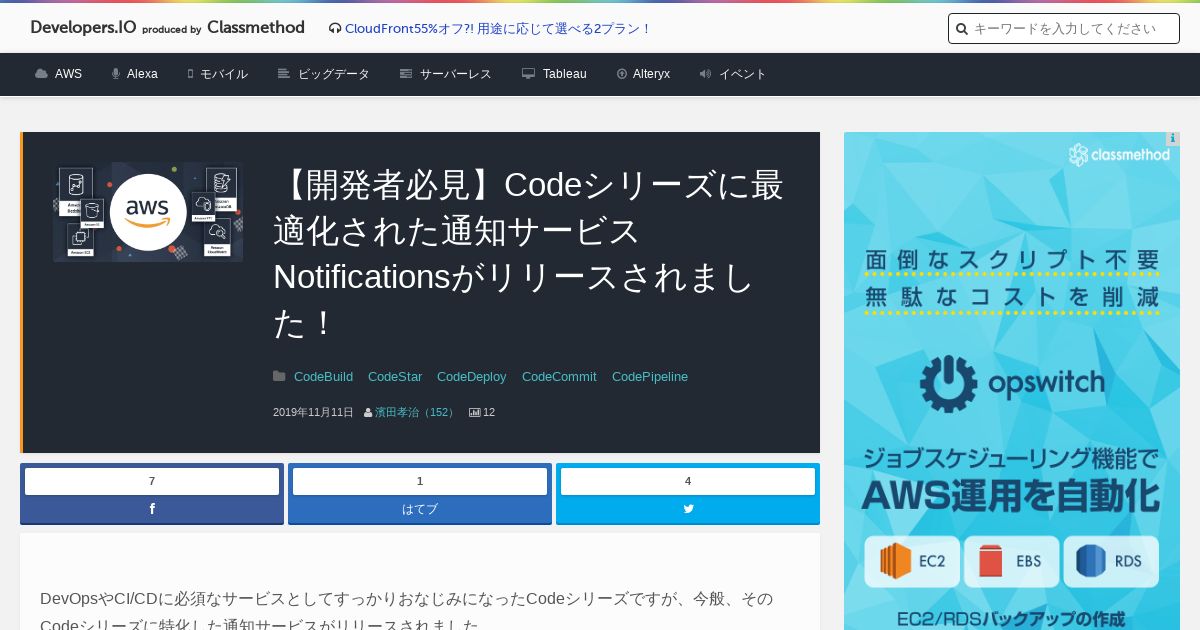
Task: Click the EBS badge in the ad
Action: tap(1011, 562)
